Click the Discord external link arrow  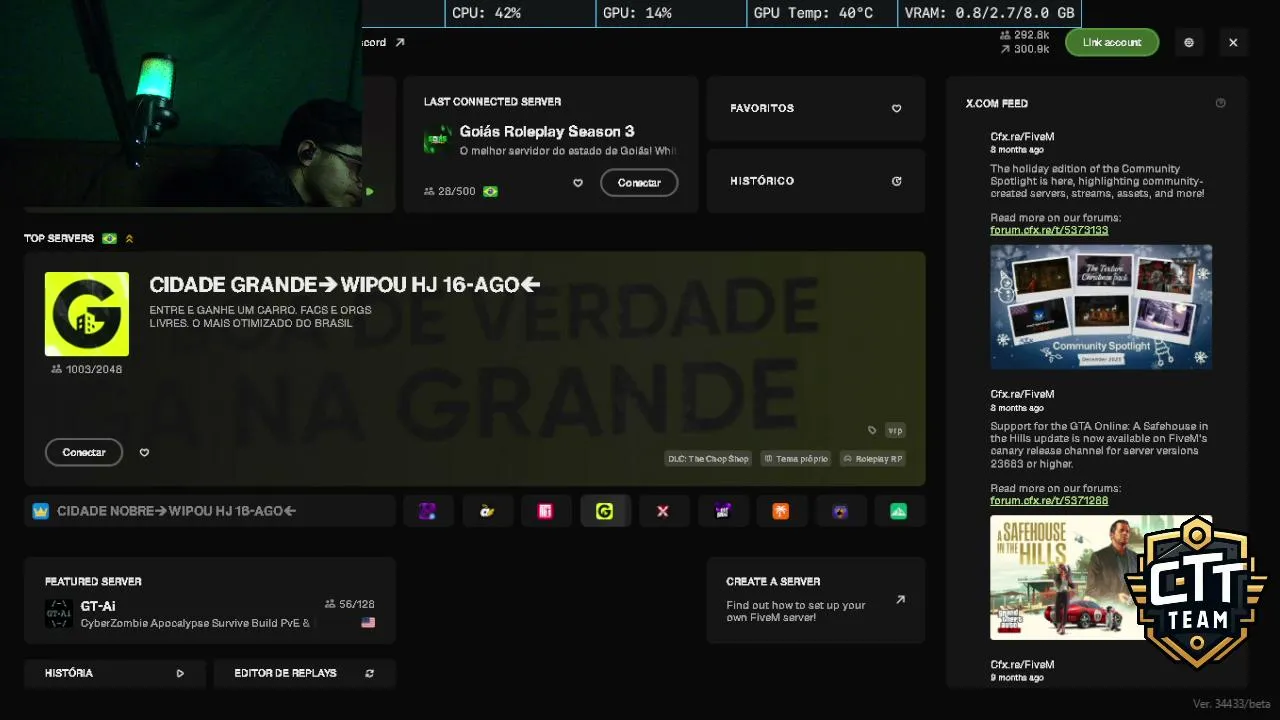pos(400,43)
